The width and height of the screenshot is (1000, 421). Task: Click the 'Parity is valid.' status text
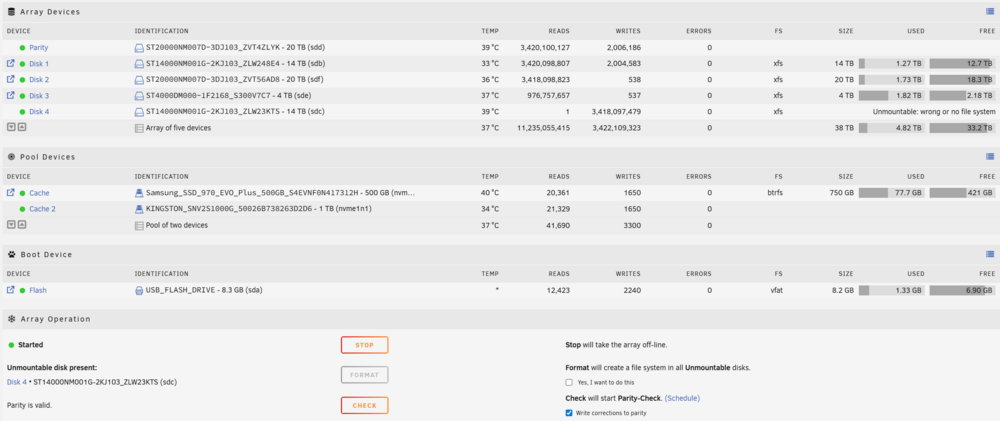click(x=29, y=405)
